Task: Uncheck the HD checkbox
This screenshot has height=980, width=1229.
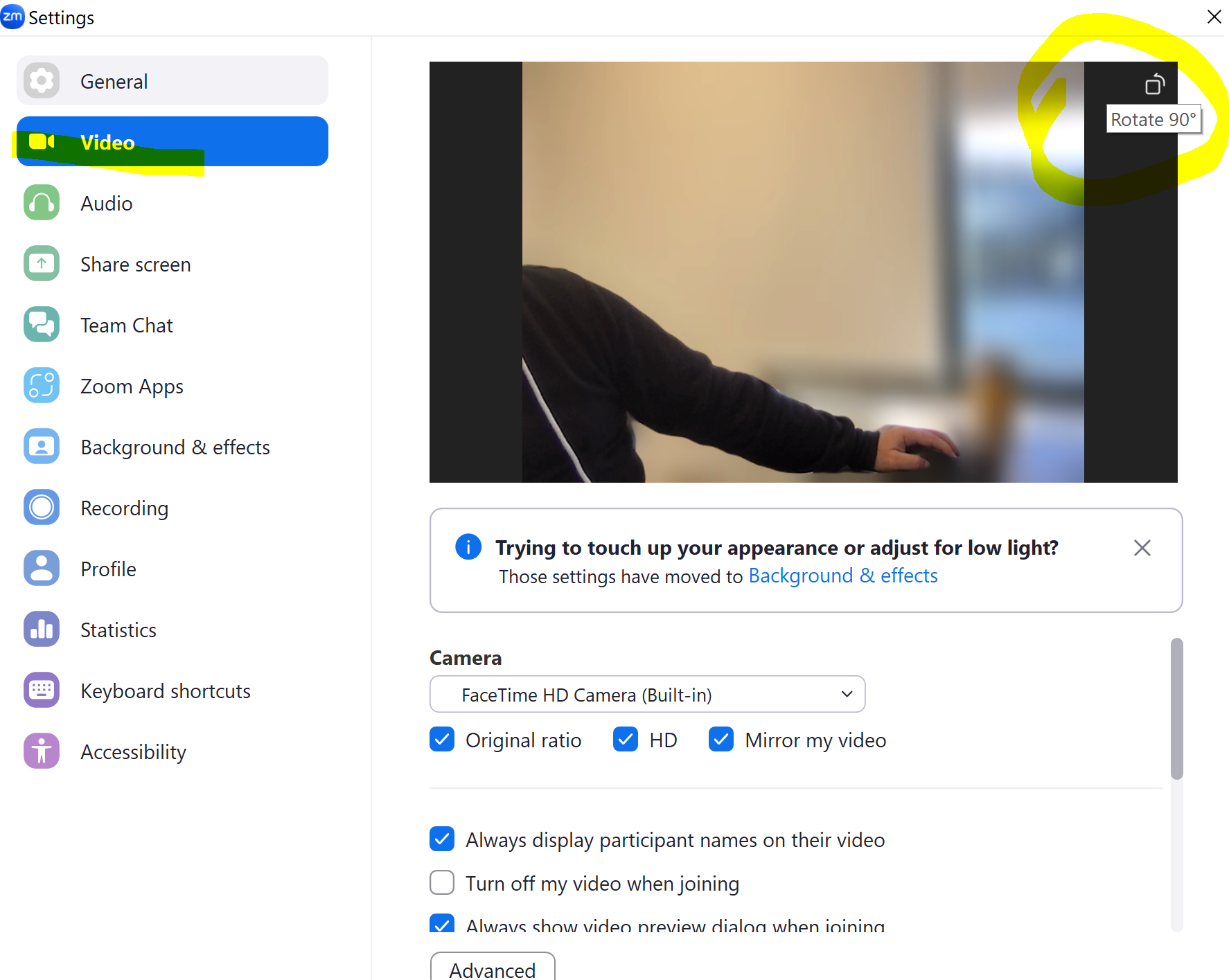Action: tap(626, 740)
